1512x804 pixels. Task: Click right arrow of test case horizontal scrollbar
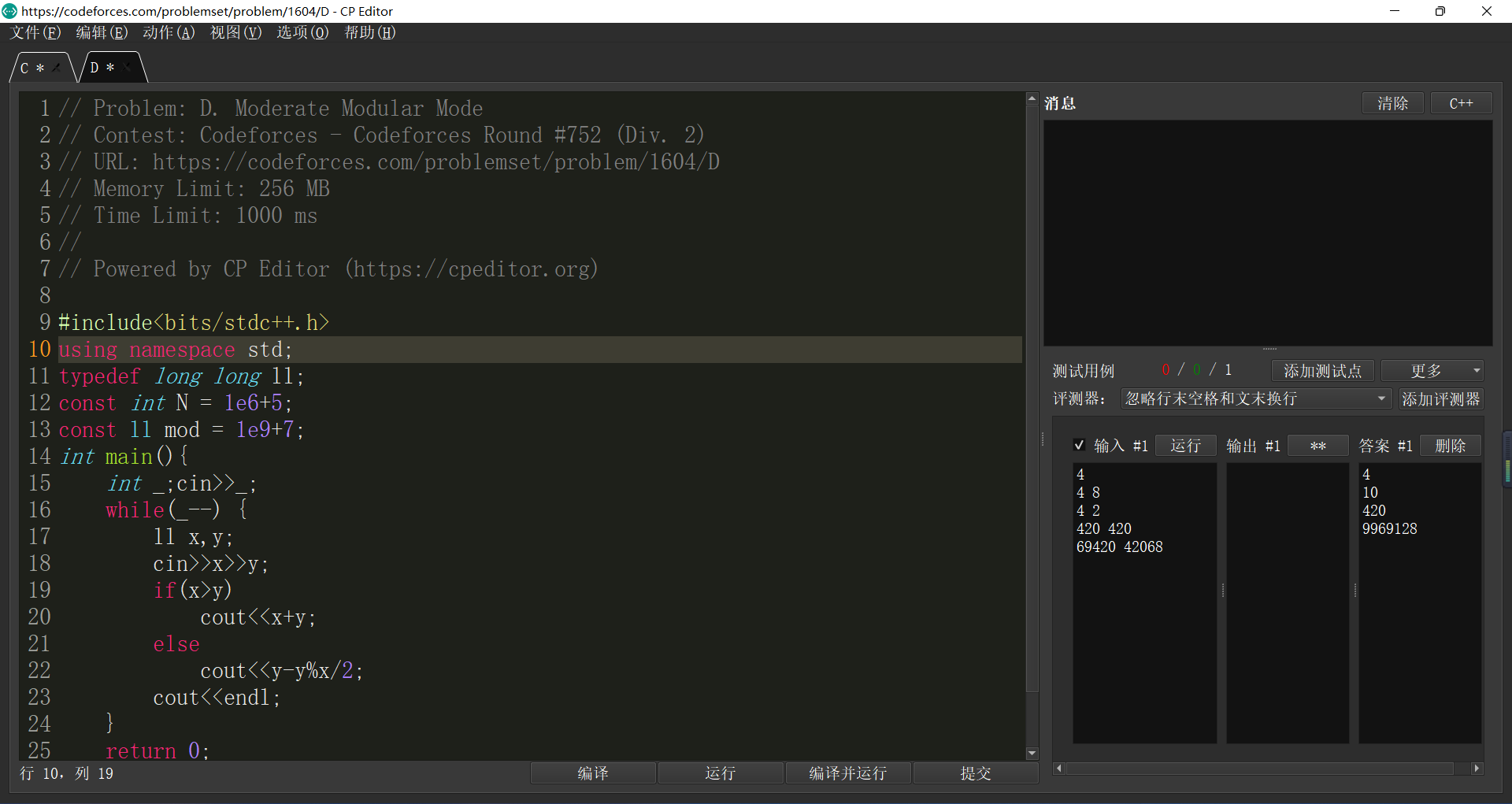1477,769
